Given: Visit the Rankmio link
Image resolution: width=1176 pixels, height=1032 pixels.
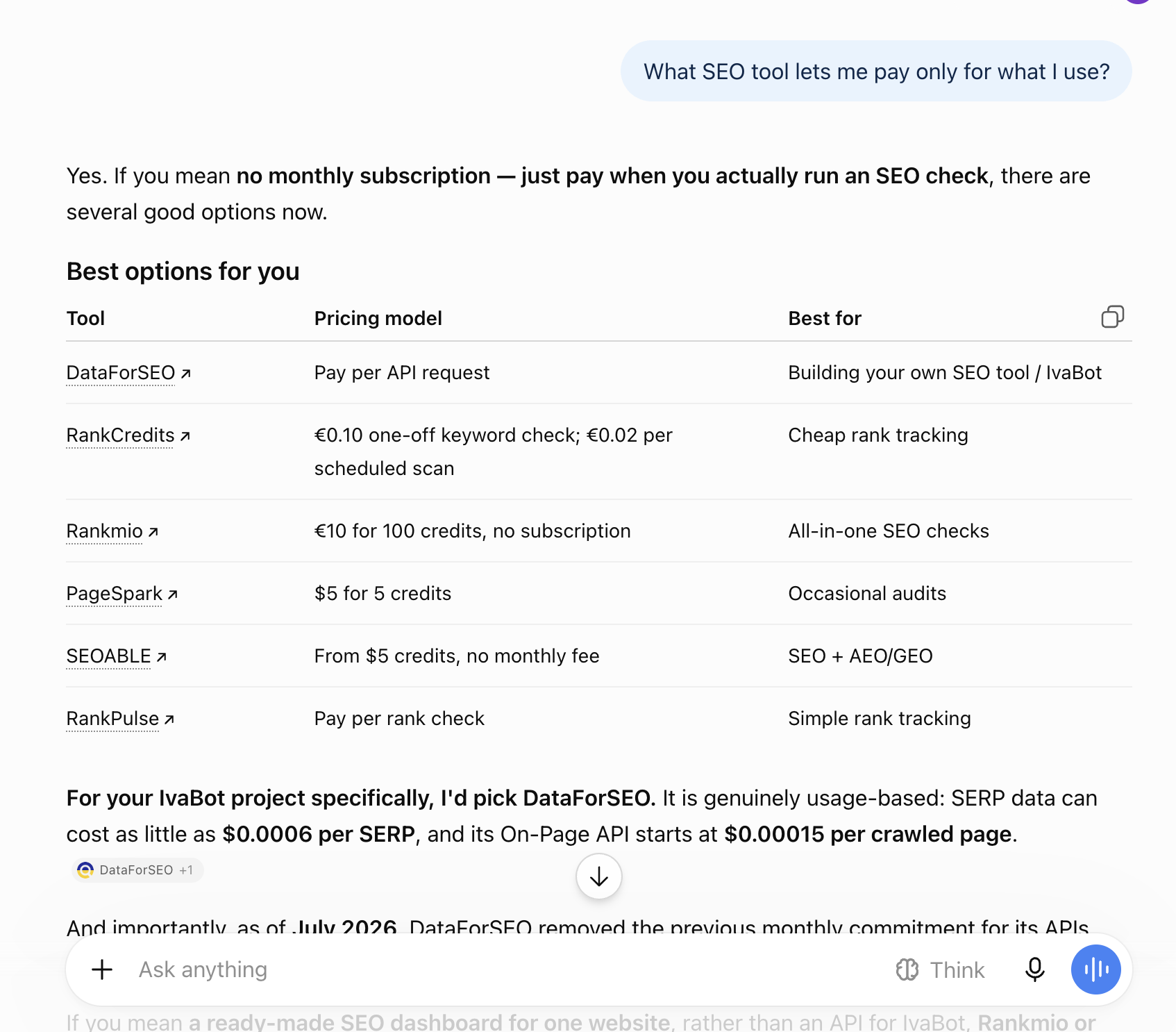Looking at the screenshot, I should point(112,531).
